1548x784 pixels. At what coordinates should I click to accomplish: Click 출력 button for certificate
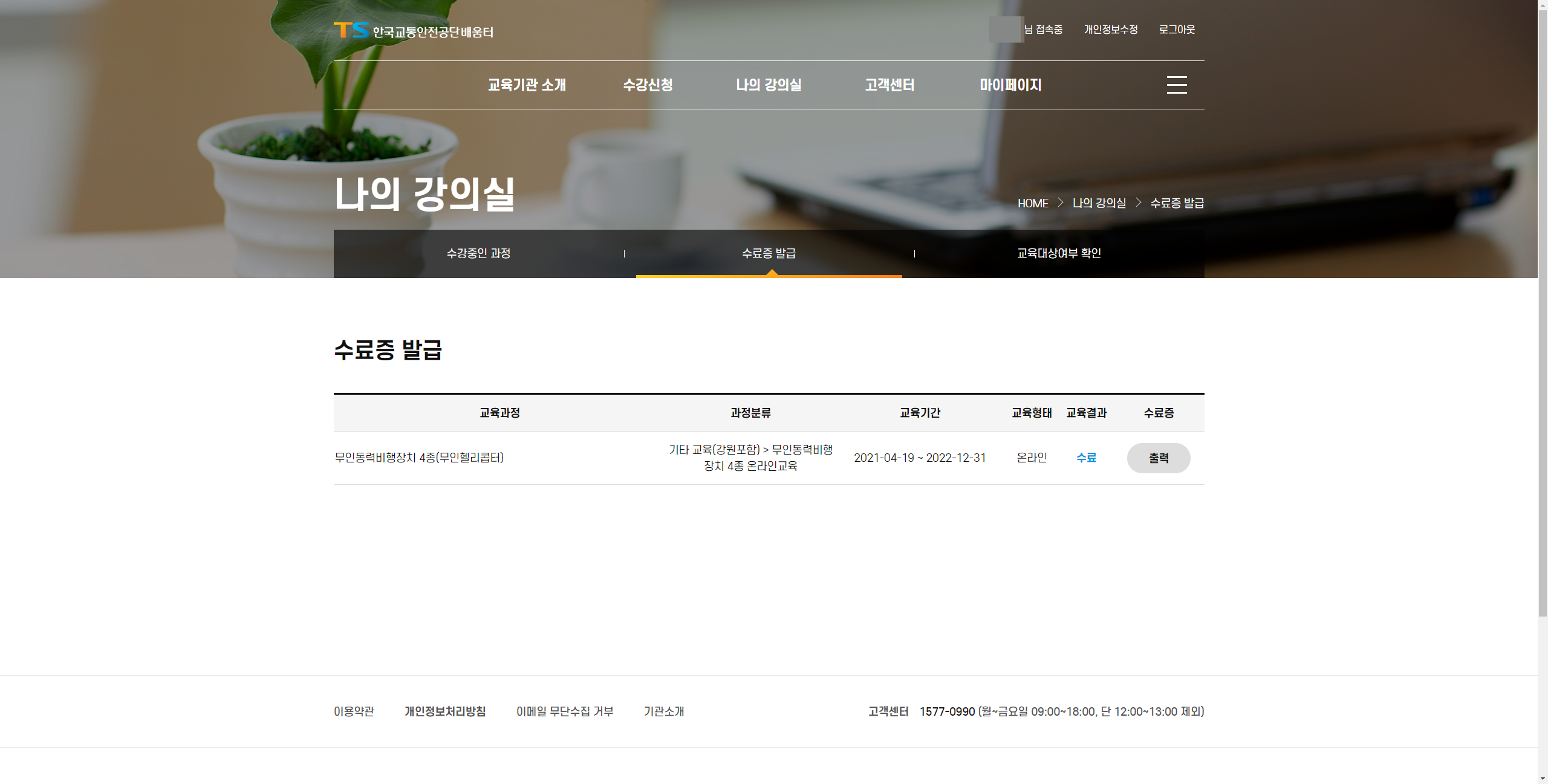click(x=1159, y=458)
